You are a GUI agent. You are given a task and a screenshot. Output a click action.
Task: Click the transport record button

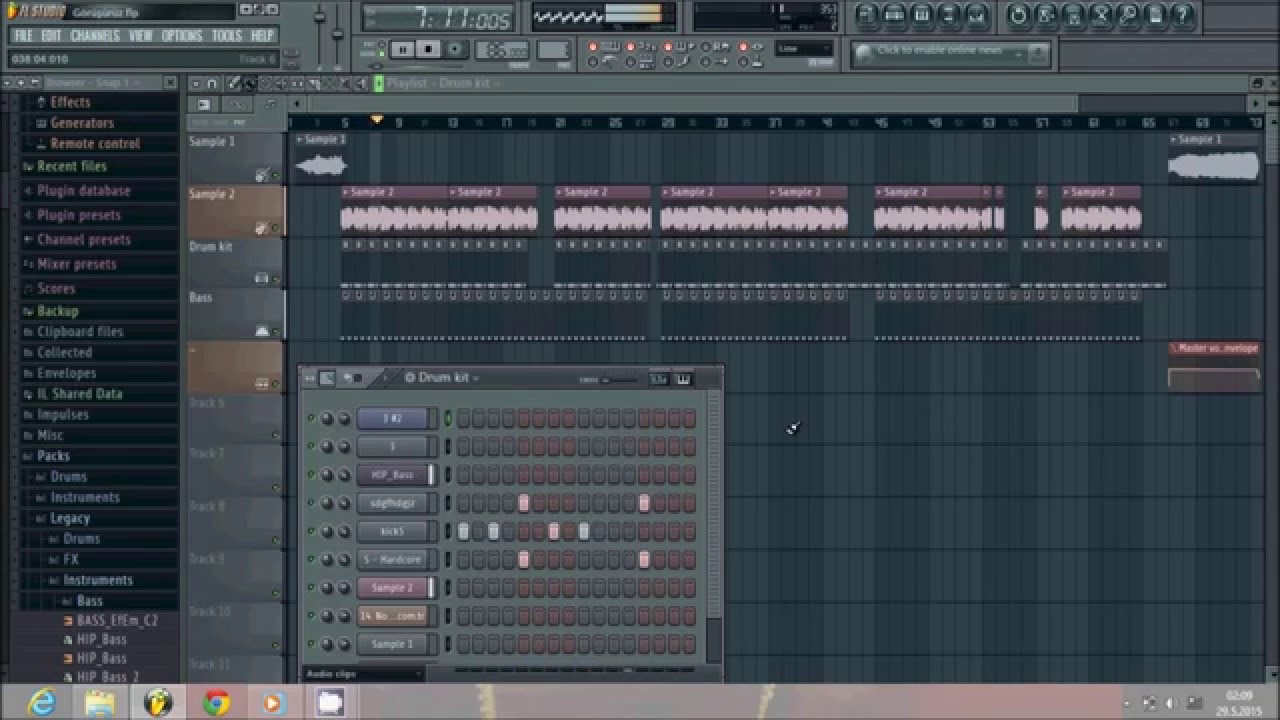(x=455, y=49)
